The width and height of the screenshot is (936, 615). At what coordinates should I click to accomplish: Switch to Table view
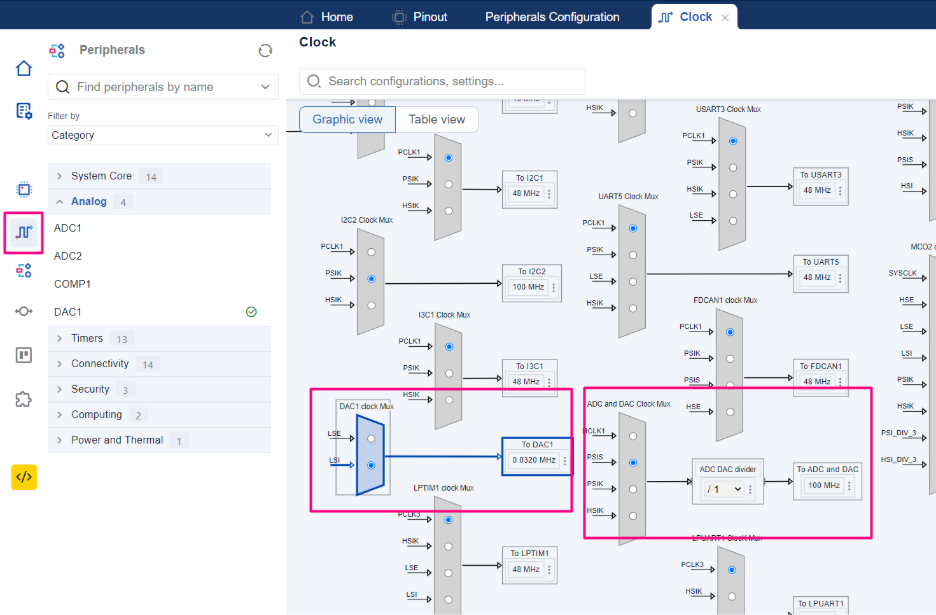(437, 119)
